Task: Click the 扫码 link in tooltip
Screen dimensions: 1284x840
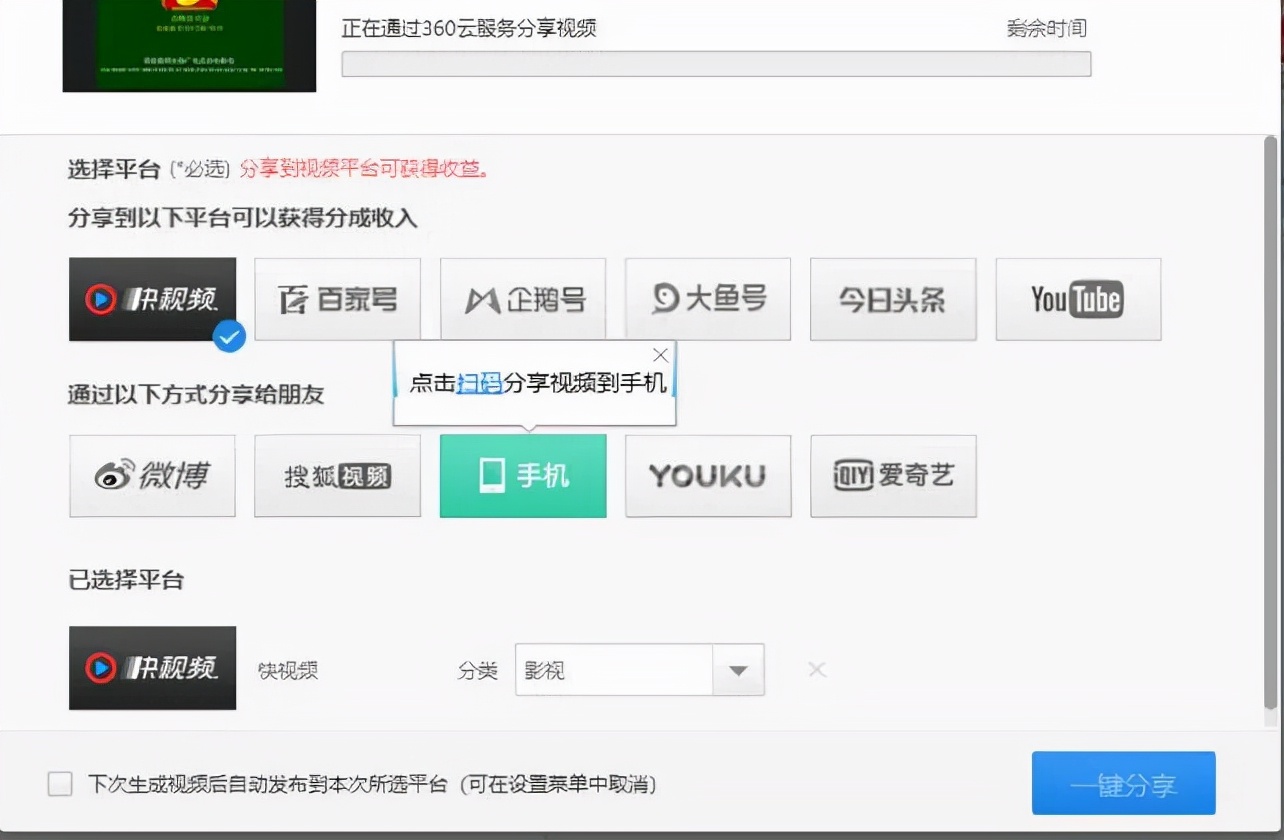Action: 479,384
